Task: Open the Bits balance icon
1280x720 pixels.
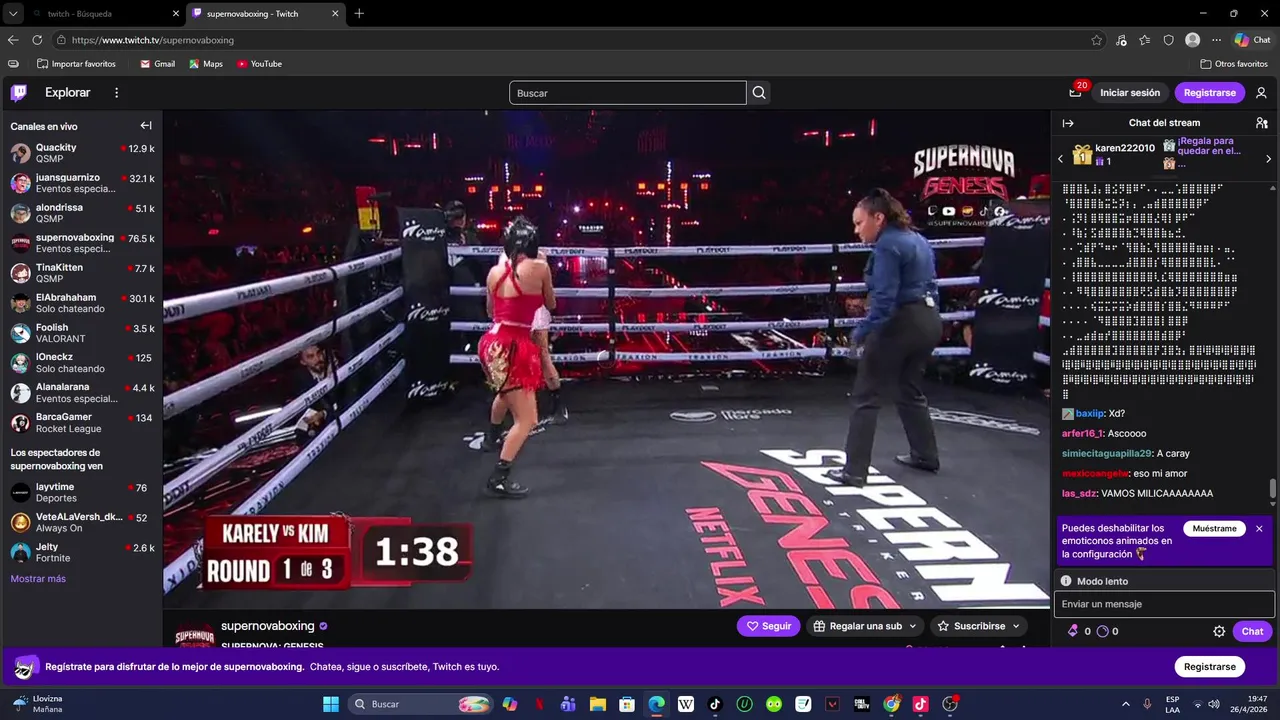Action: pos(1073,631)
